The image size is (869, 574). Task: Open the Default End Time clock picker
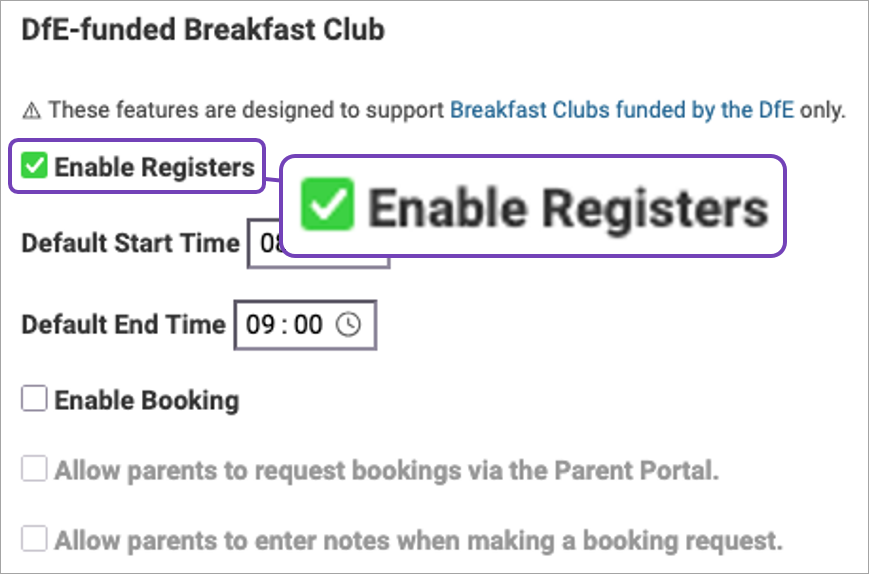tap(349, 325)
